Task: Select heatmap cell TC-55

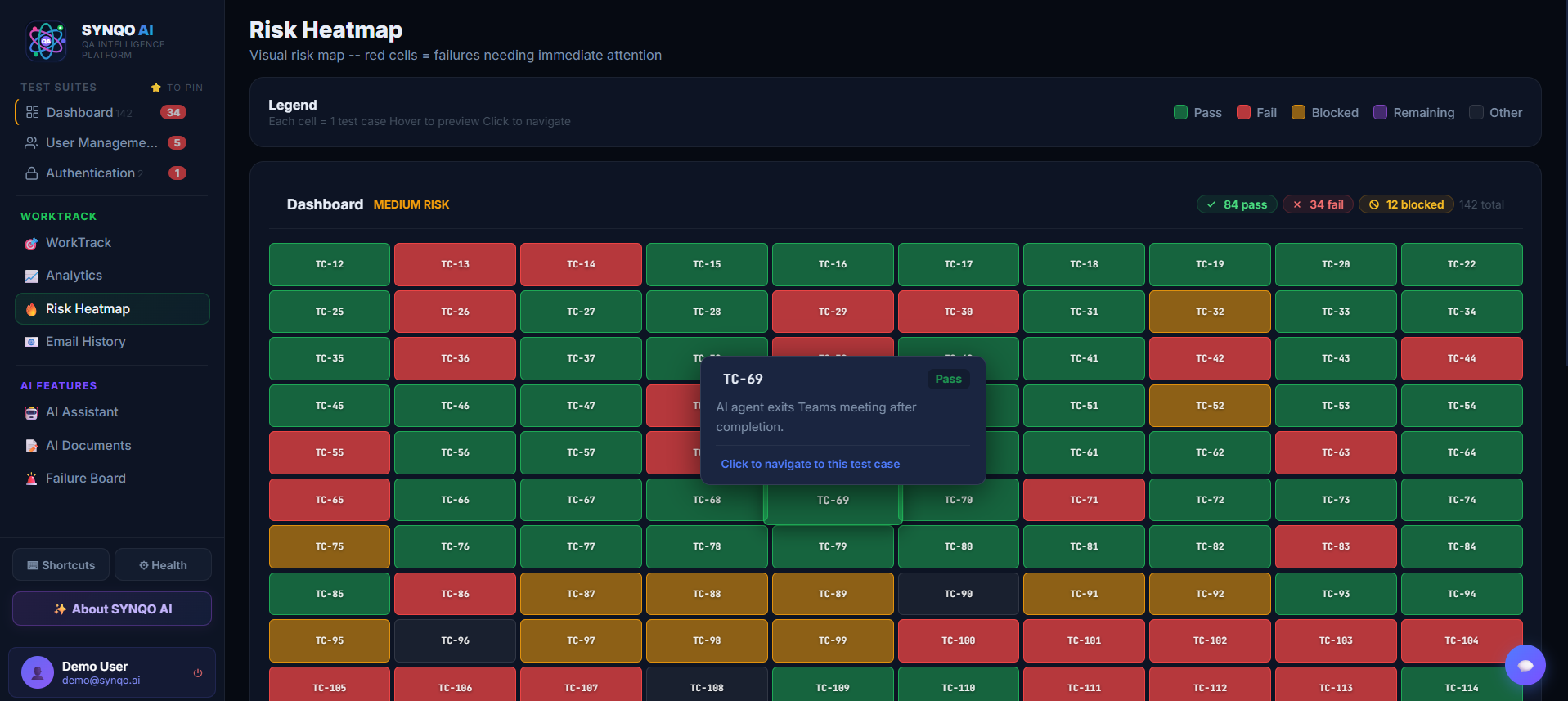Action: click(330, 452)
